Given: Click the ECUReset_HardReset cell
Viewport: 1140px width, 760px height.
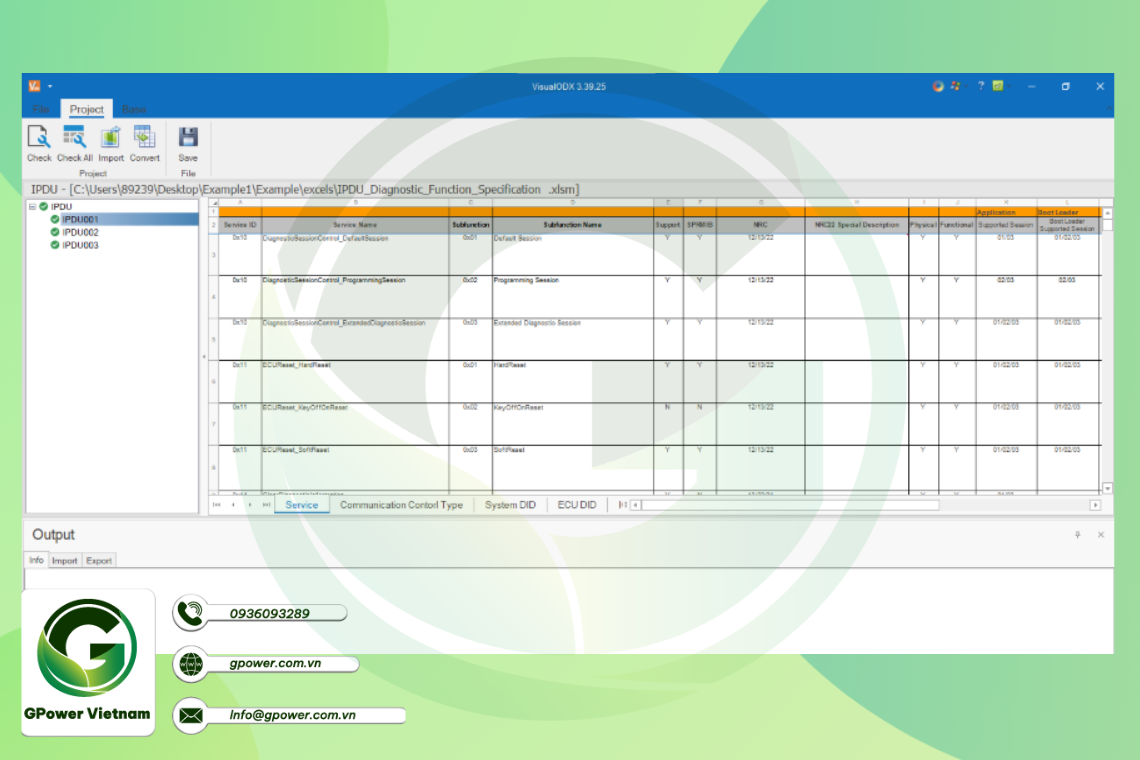Looking at the screenshot, I should click(355, 382).
